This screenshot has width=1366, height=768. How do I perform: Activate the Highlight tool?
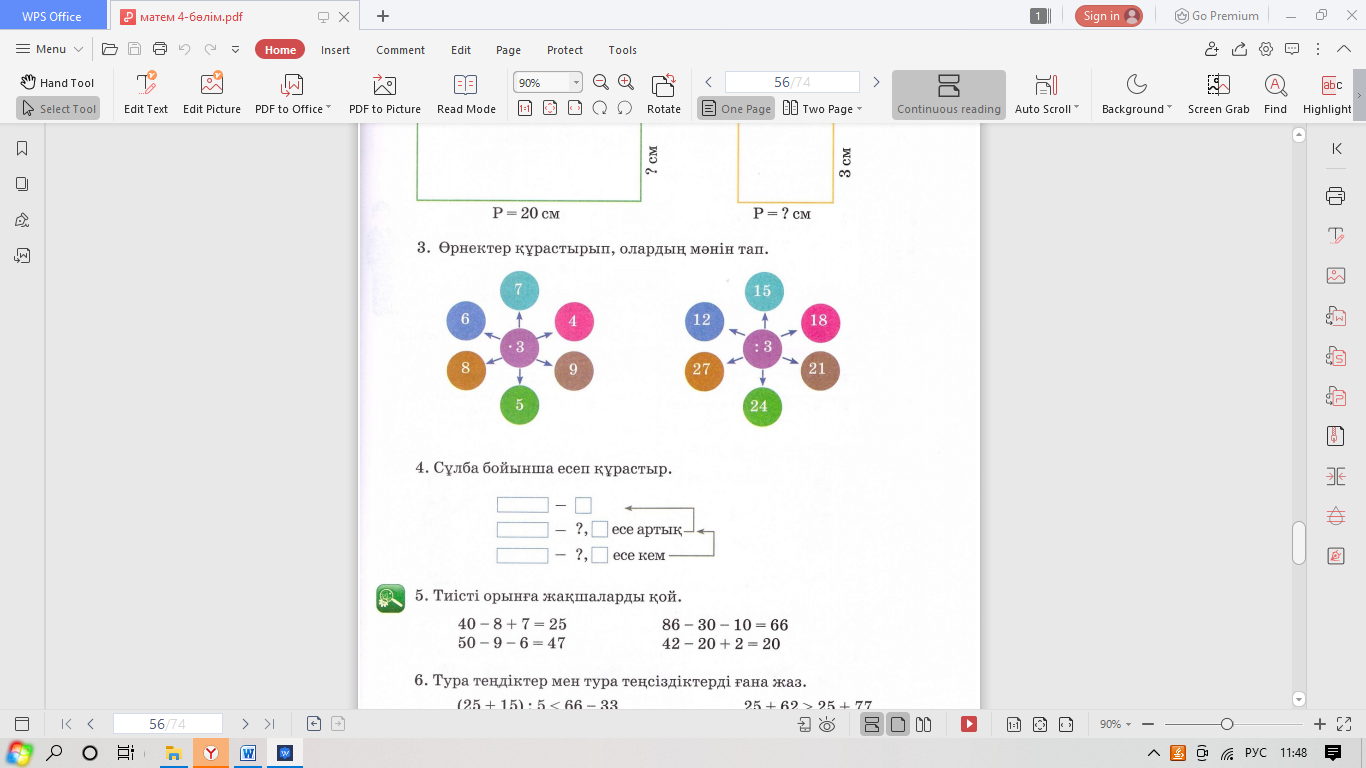[1328, 94]
